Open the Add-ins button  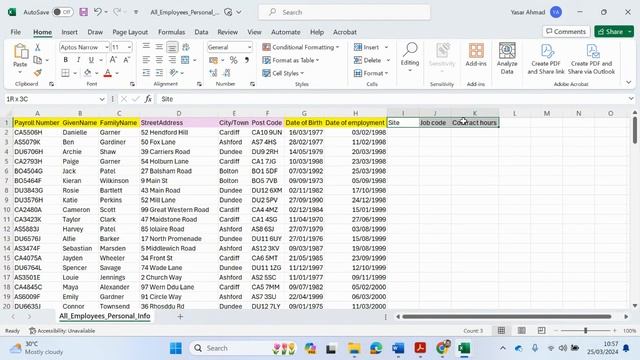[476, 55]
